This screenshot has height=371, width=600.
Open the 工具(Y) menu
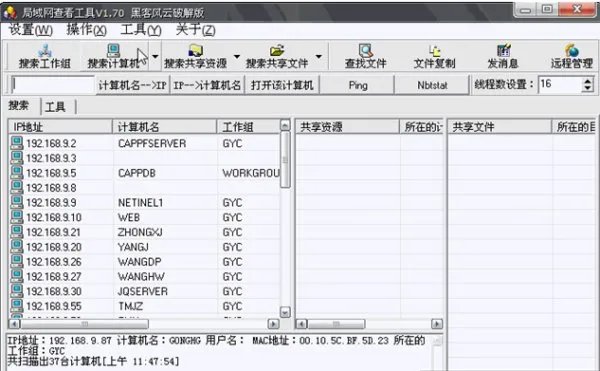pyautogui.click(x=141, y=29)
